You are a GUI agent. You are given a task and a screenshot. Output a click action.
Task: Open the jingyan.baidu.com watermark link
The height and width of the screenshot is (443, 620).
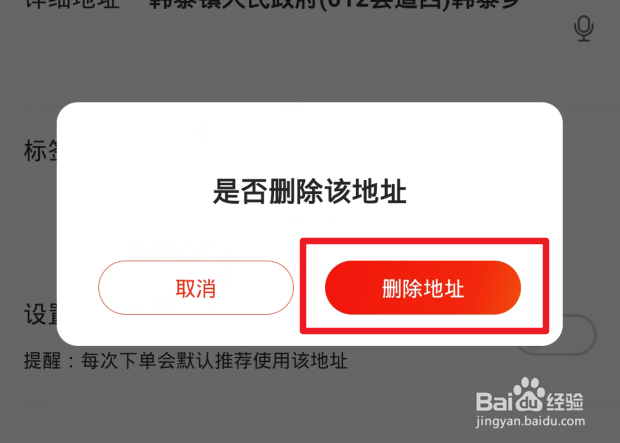point(530,422)
